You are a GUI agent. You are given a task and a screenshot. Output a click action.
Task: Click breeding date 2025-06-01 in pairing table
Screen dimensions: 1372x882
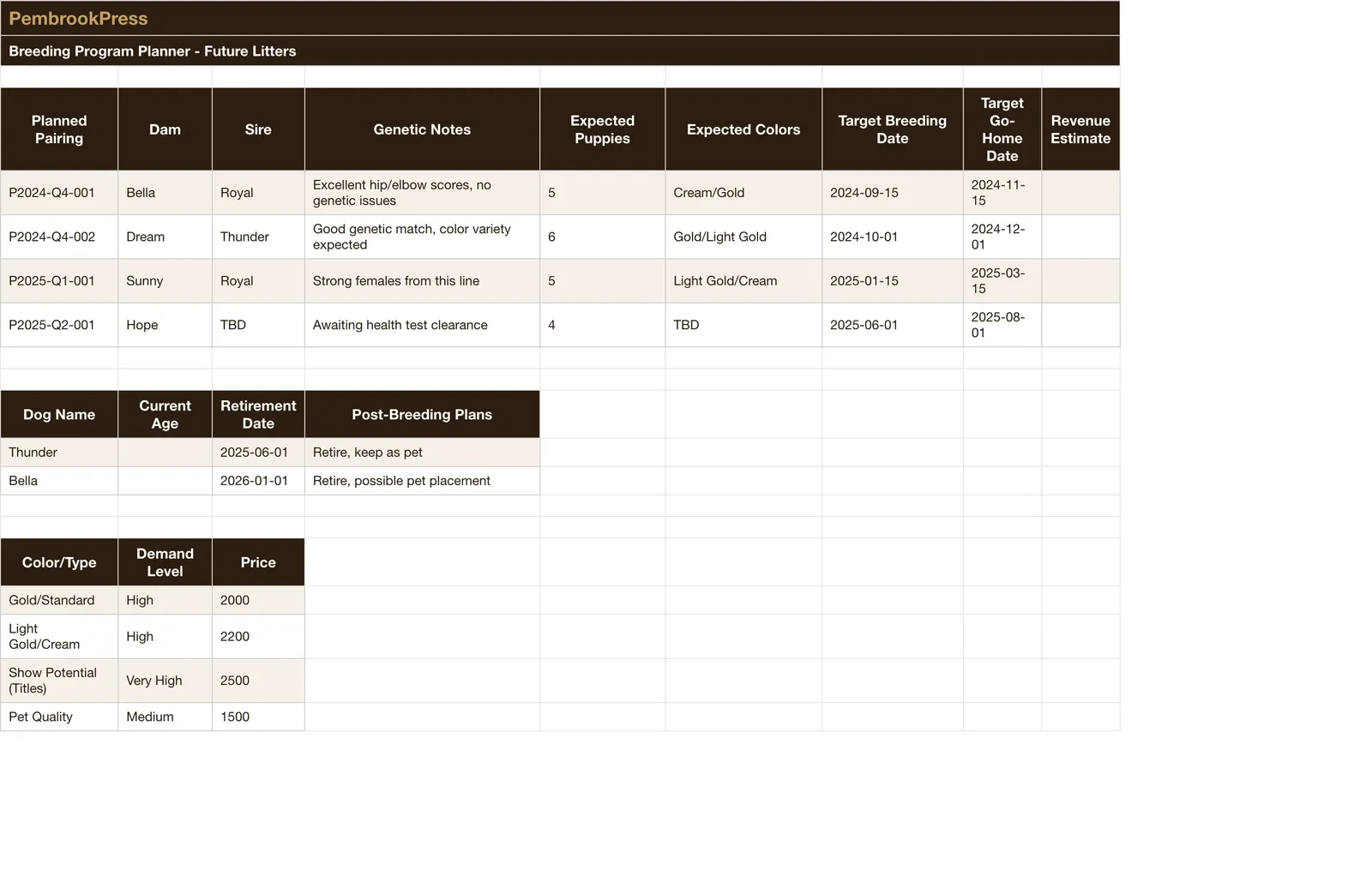(x=892, y=325)
